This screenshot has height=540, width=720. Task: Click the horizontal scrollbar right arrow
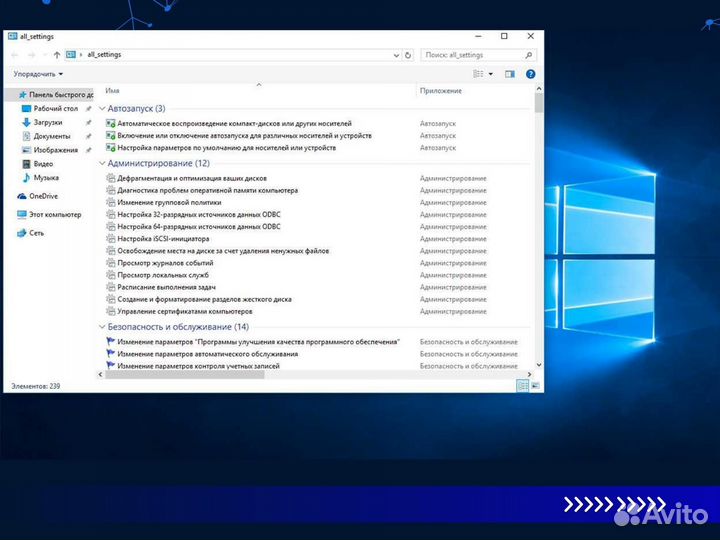point(529,375)
